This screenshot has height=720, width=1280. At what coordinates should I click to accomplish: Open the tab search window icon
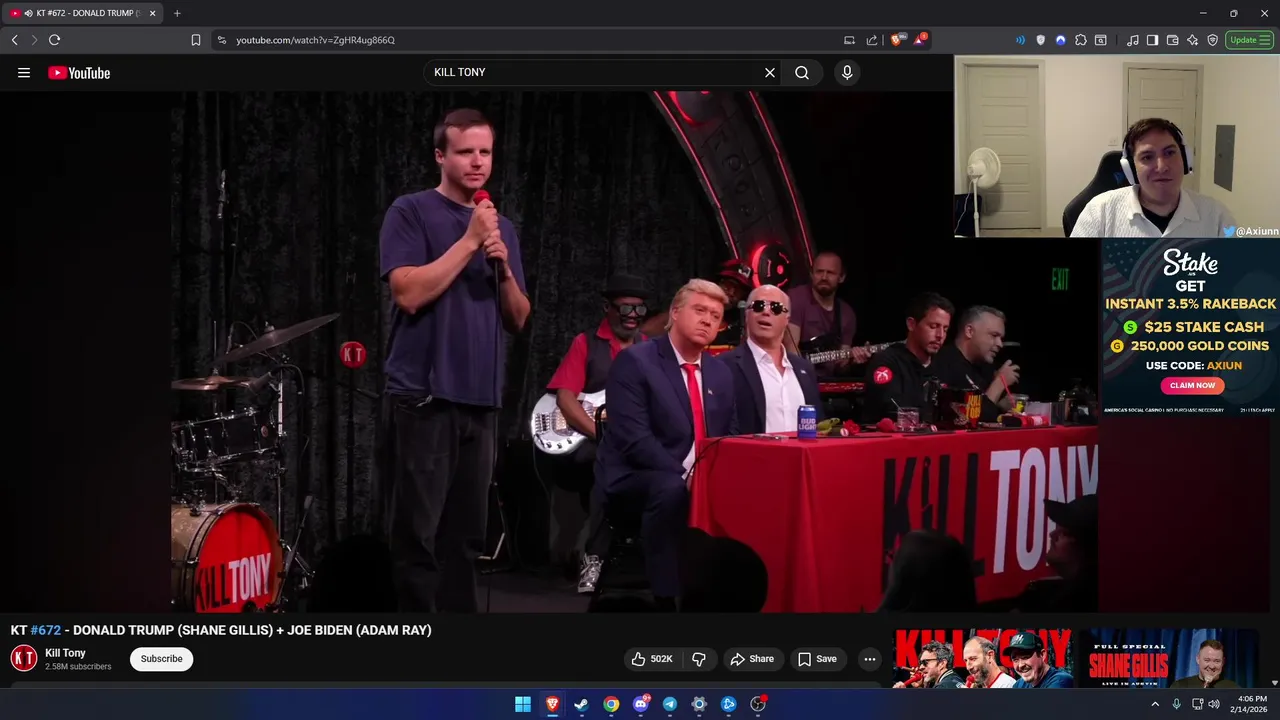1101,40
